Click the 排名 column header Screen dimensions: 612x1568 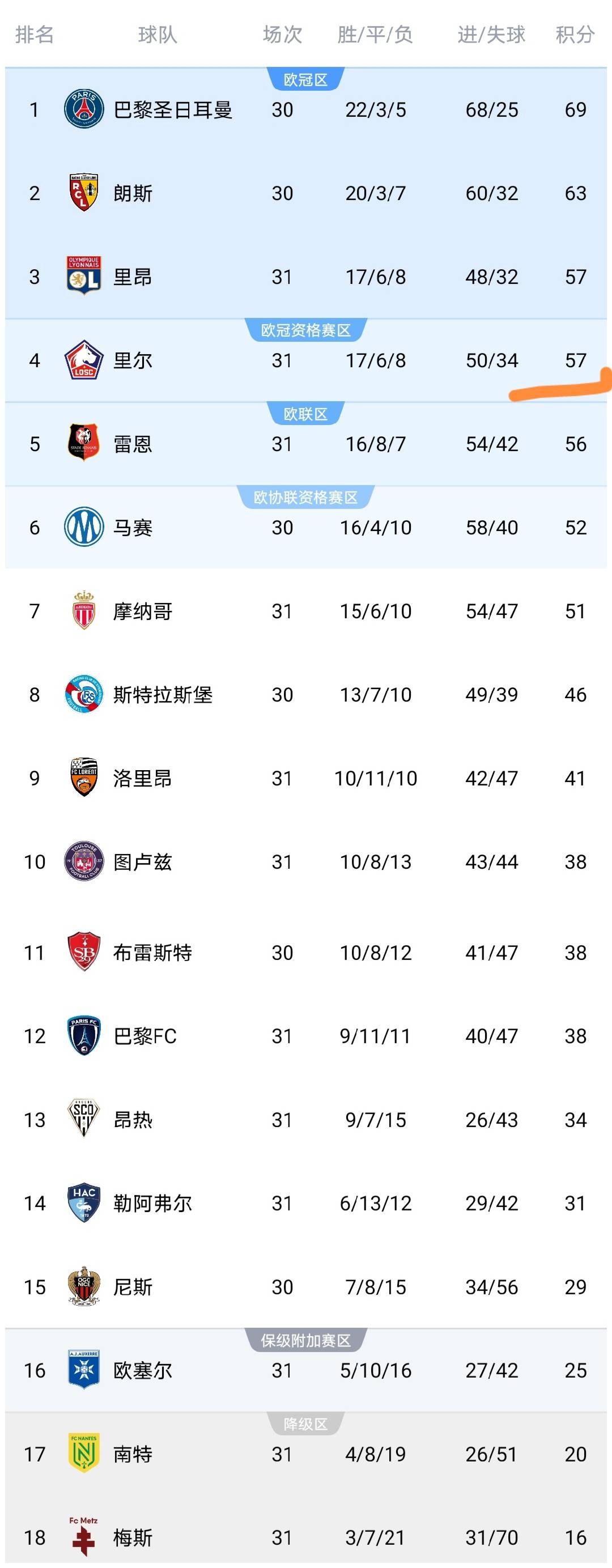(x=34, y=35)
